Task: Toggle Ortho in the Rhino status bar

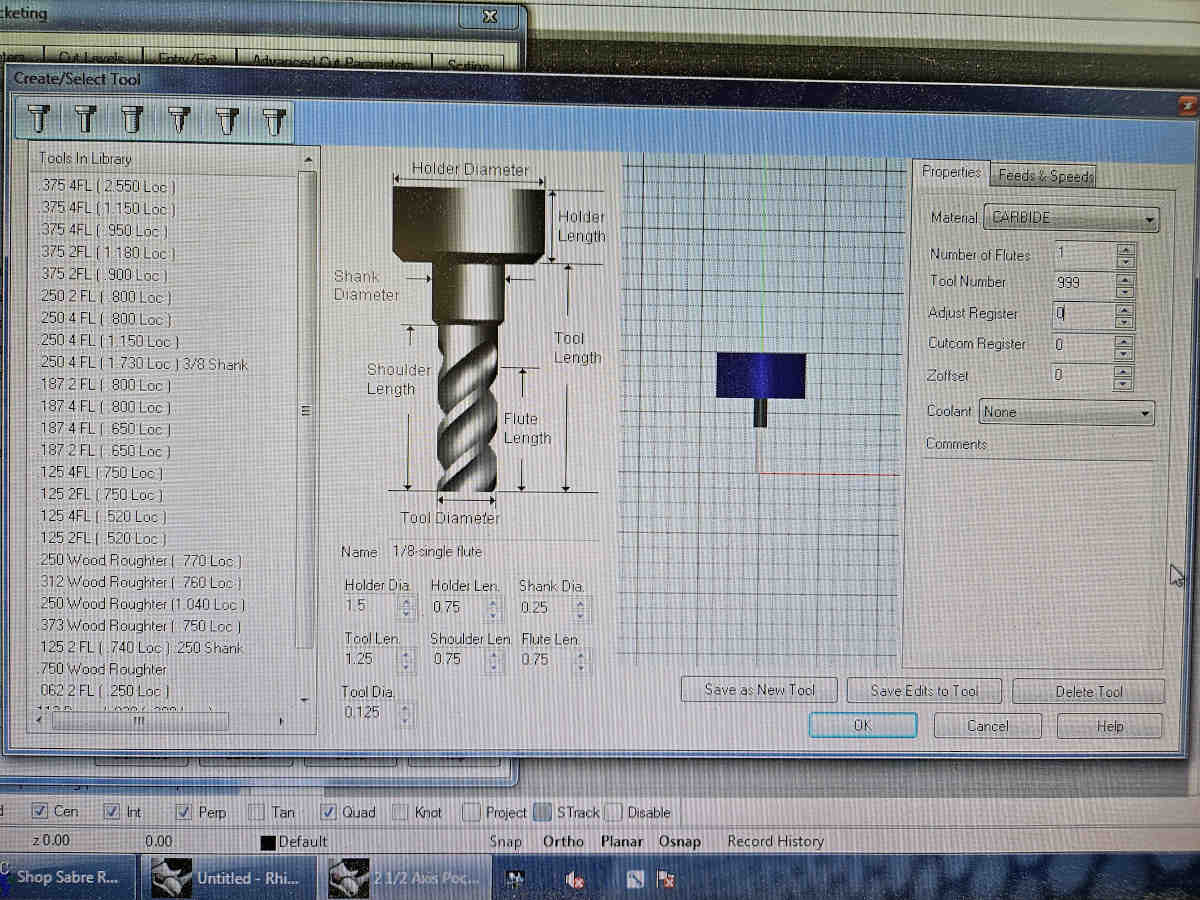Action: click(563, 842)
